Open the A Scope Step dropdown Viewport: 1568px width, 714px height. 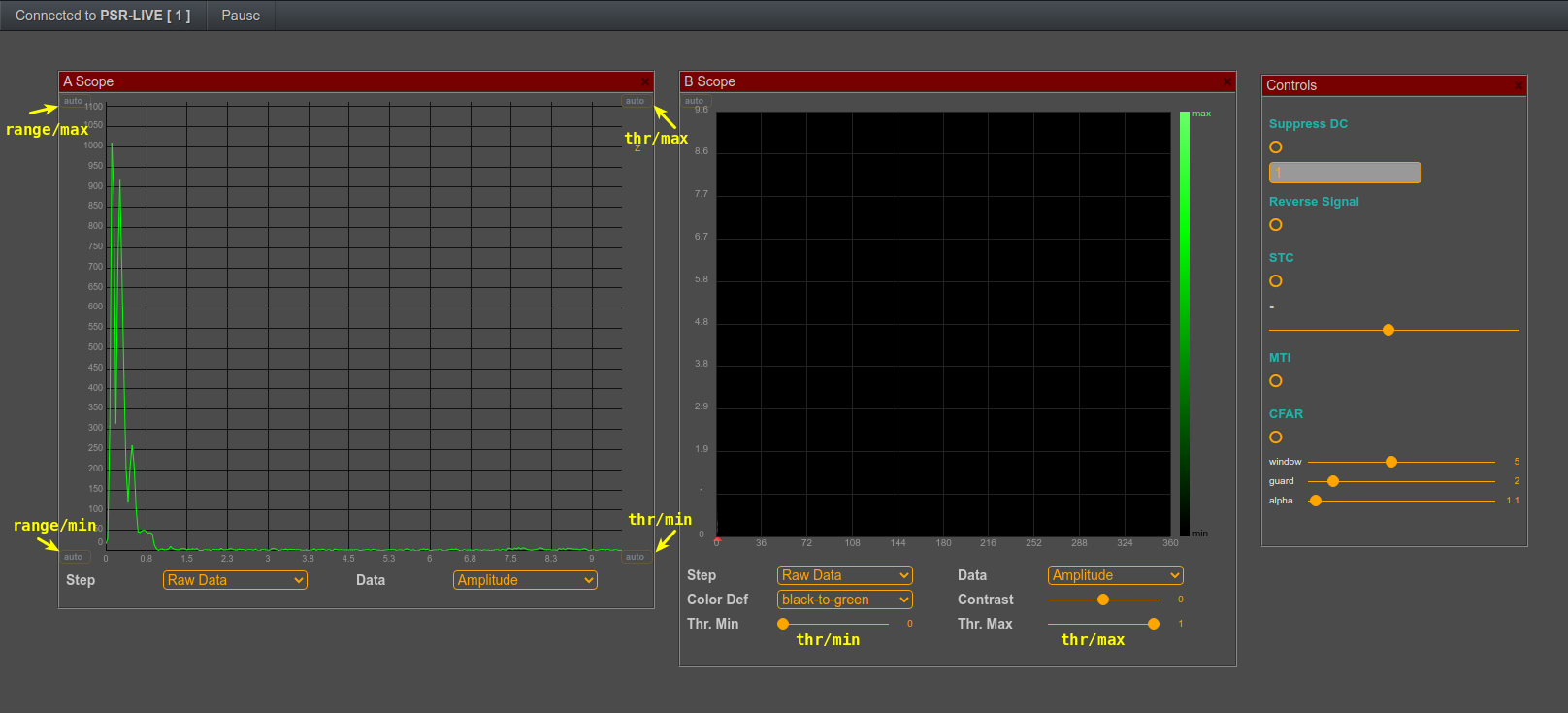(x=235, y=580)
